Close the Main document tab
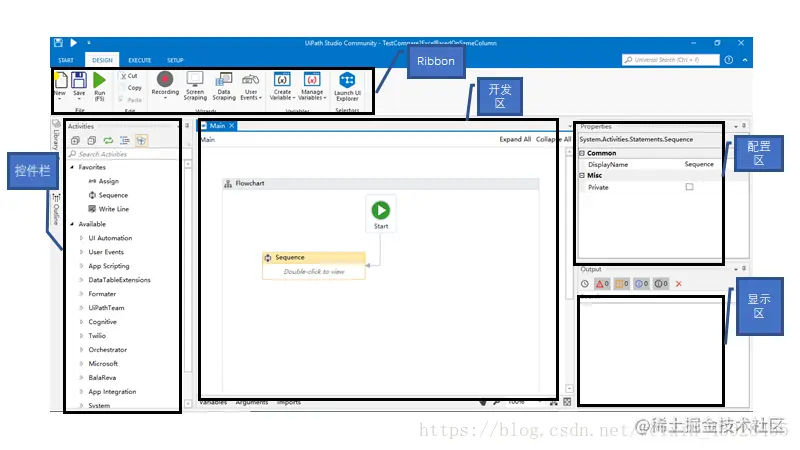The image size is (800, 450). 232,126
